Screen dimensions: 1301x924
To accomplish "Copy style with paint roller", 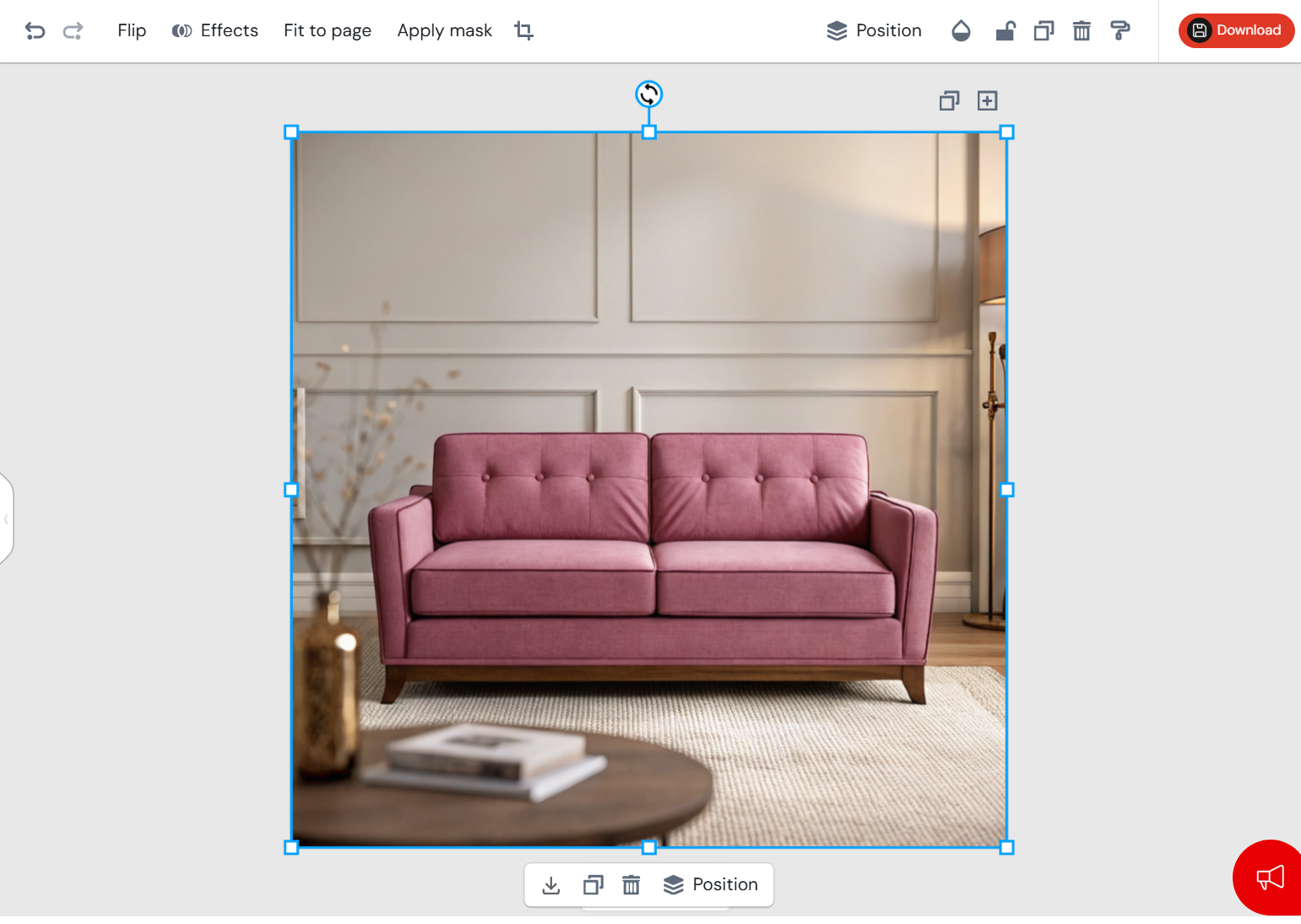I will click(1120, 31).
